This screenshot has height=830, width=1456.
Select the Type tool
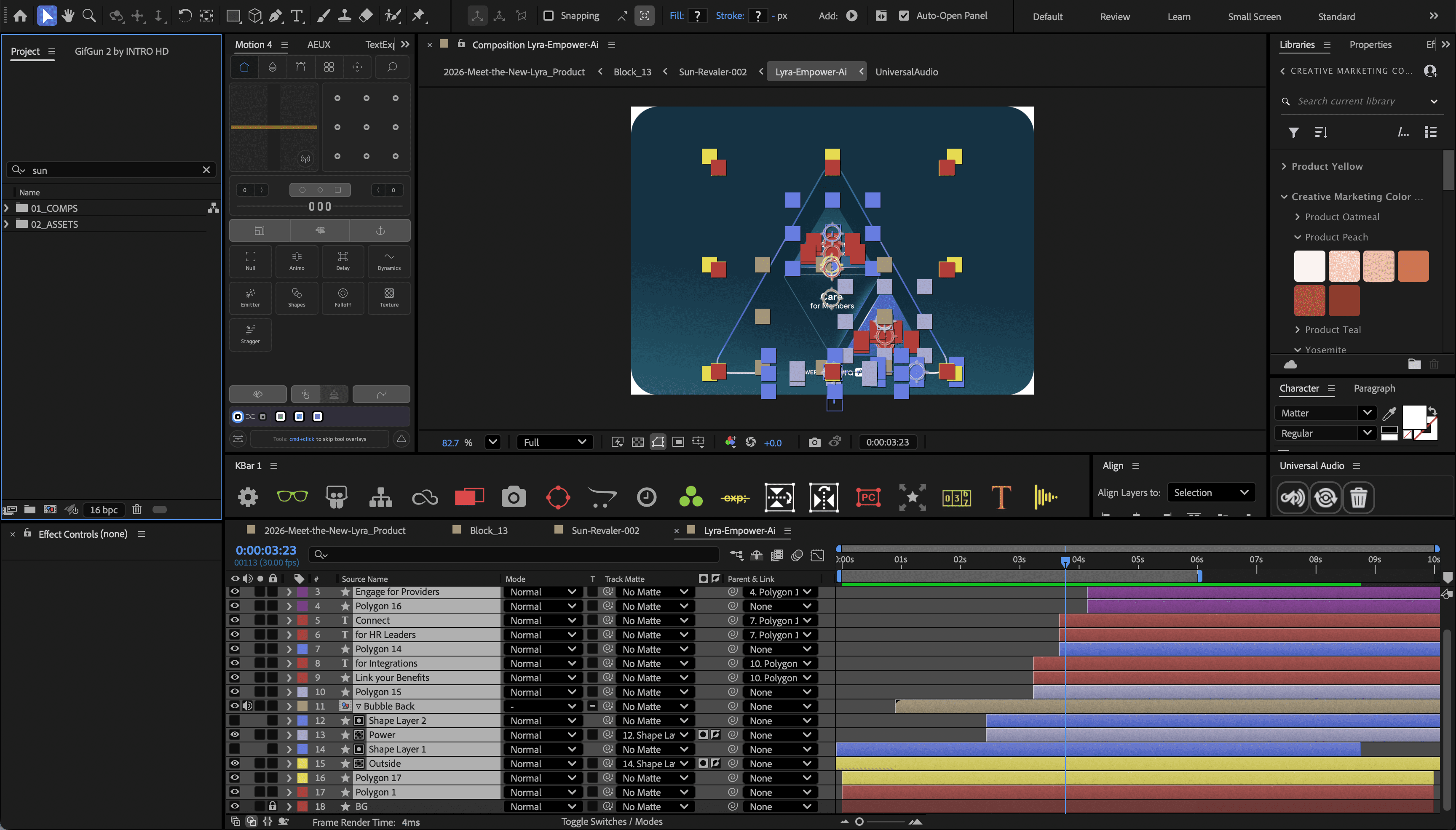(x=297, y=16)
